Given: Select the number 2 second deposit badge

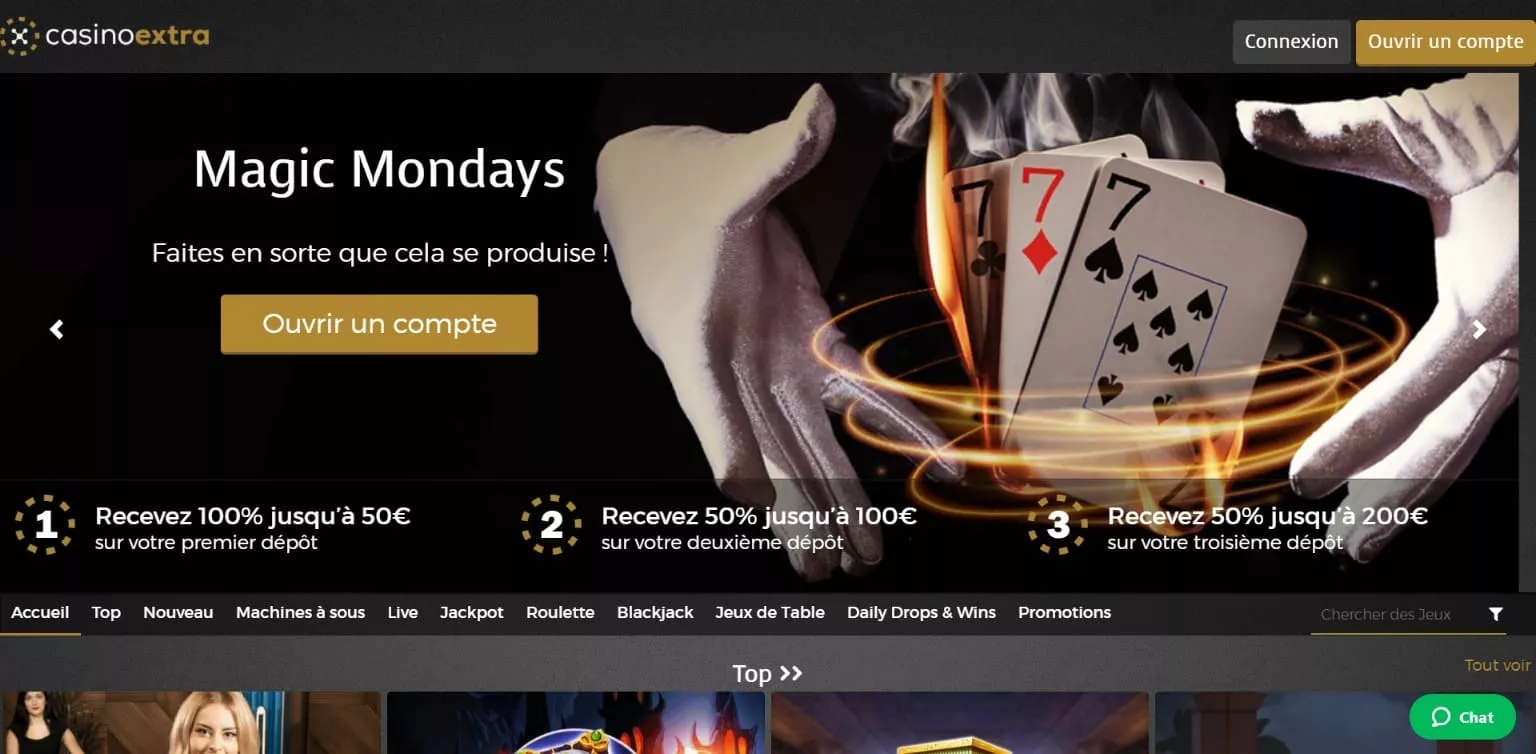Looking at the screenshot, I should click(x=551, y=525).
